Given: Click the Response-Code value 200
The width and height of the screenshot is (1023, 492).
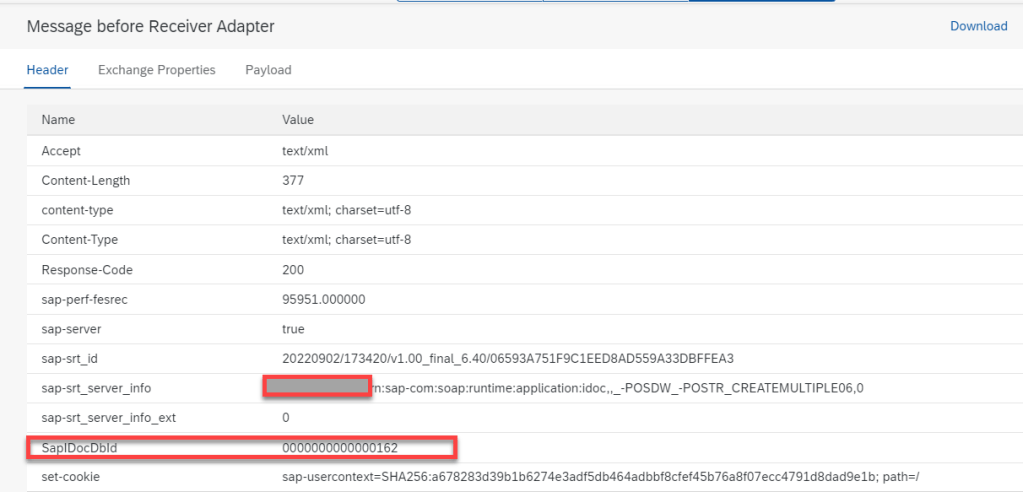Looking at the screenshot, I should click(x=294, y=270).
